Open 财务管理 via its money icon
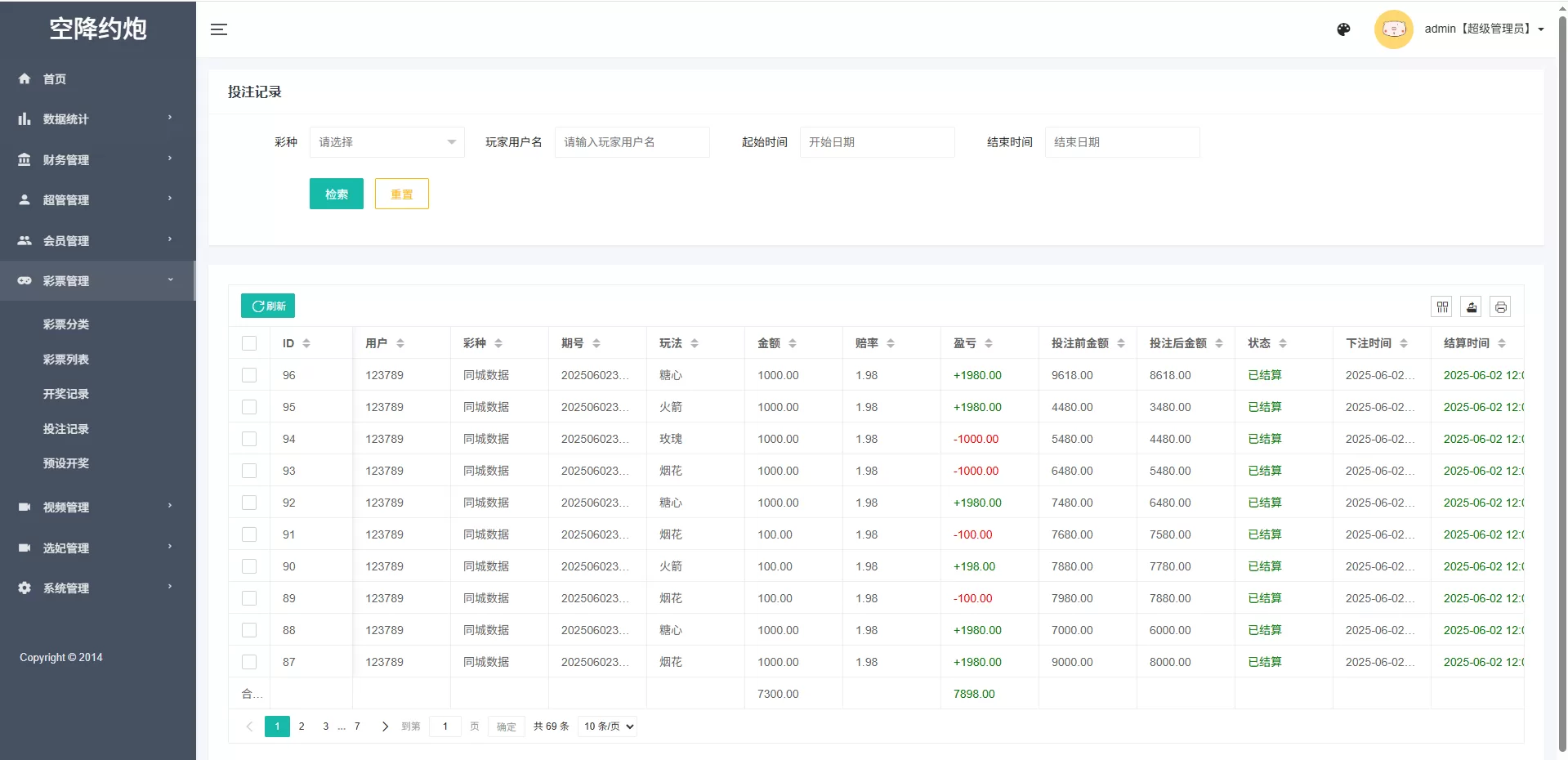The image size is (1568, 760). (x=25, y=159)
